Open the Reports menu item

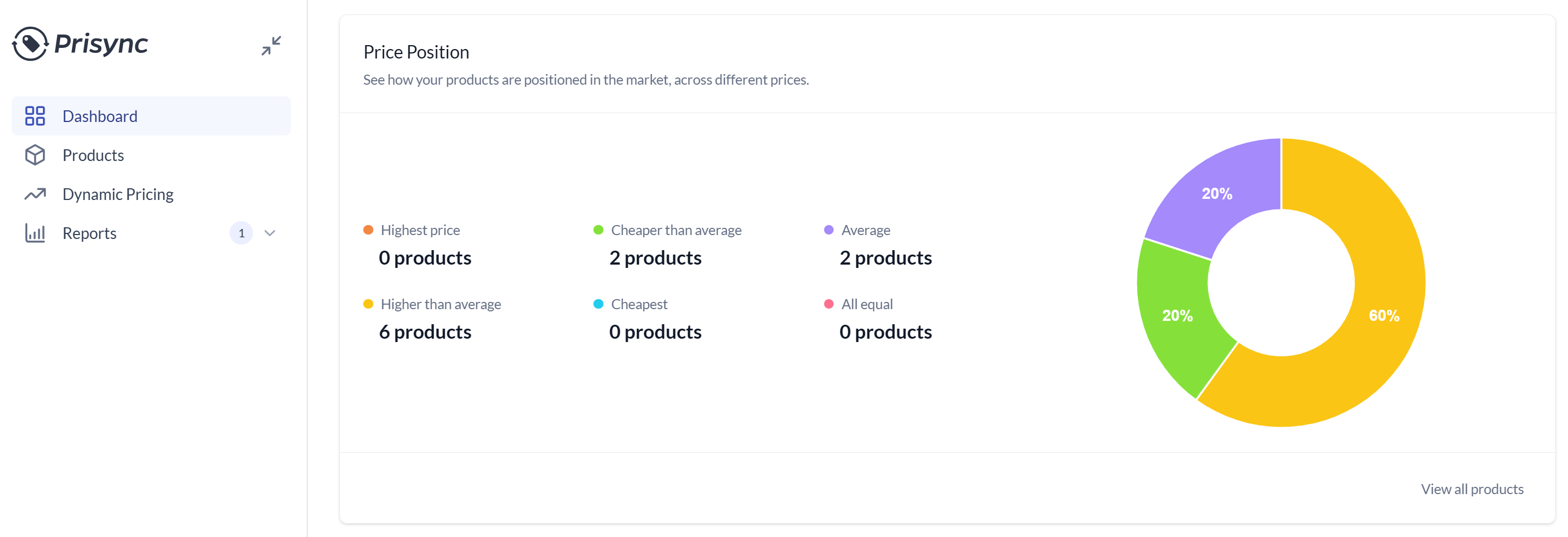90,233
